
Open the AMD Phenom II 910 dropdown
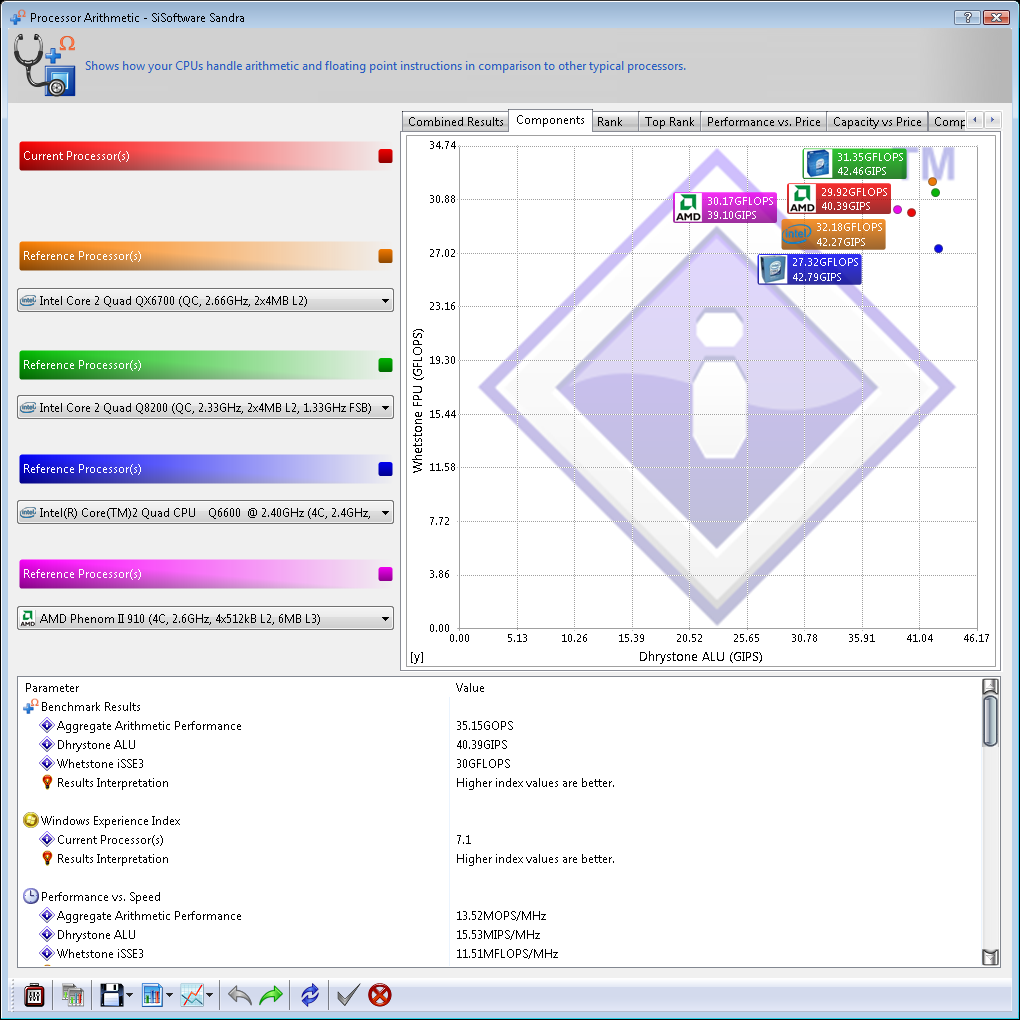click(206, 618)
